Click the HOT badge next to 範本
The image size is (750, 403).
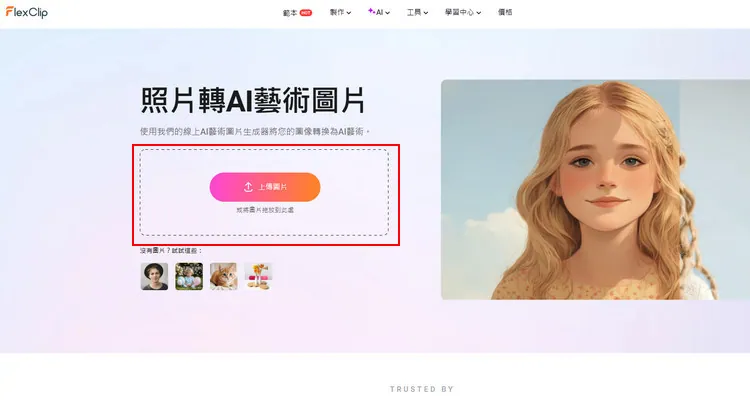(306, 13)
